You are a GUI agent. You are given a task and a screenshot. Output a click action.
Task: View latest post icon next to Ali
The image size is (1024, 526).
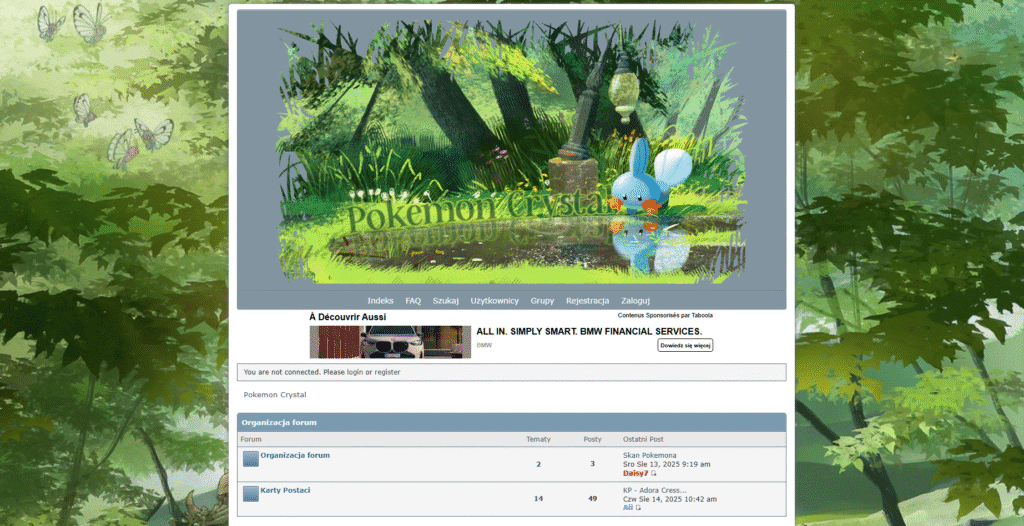(x=638, y=508)
